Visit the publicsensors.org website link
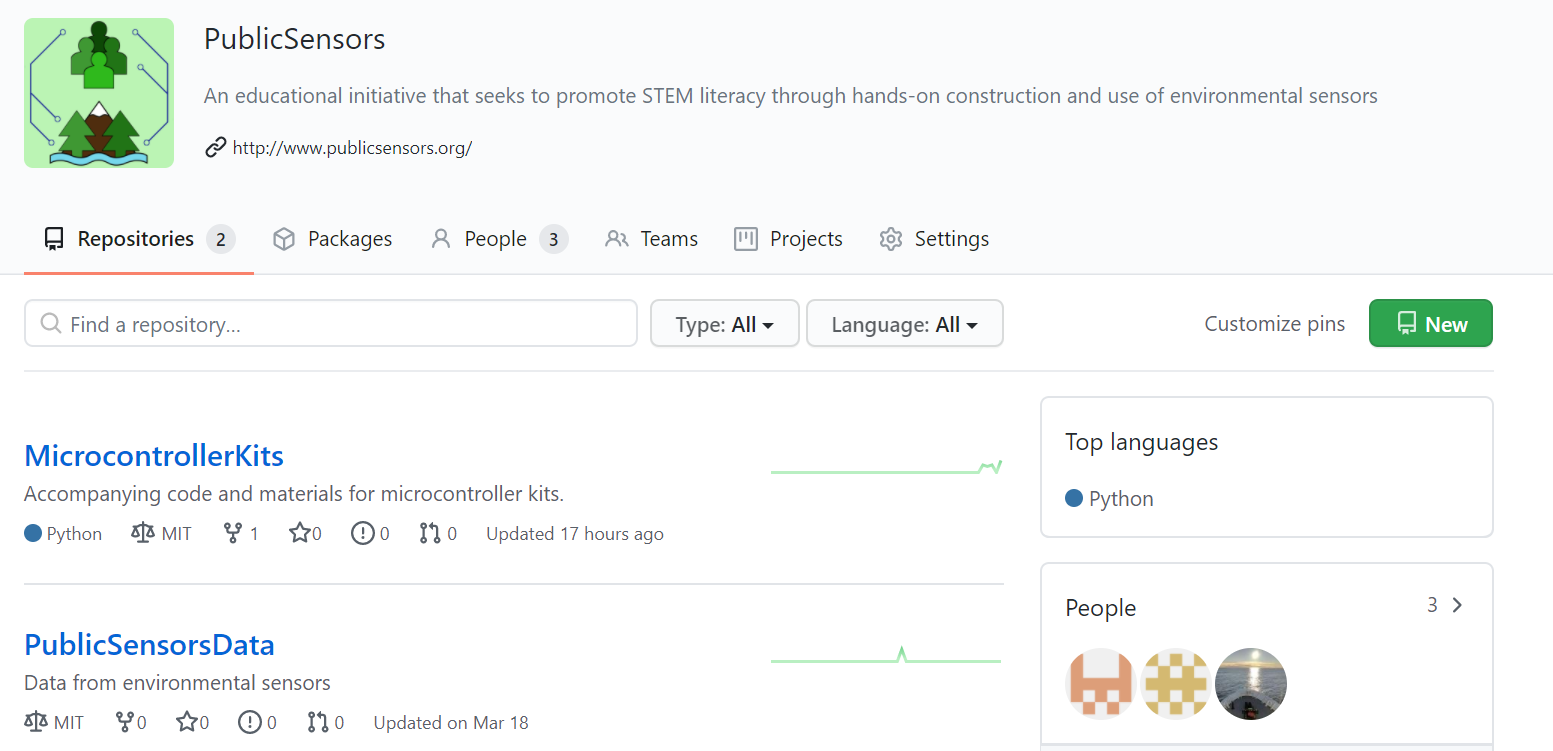 [351, 146]
